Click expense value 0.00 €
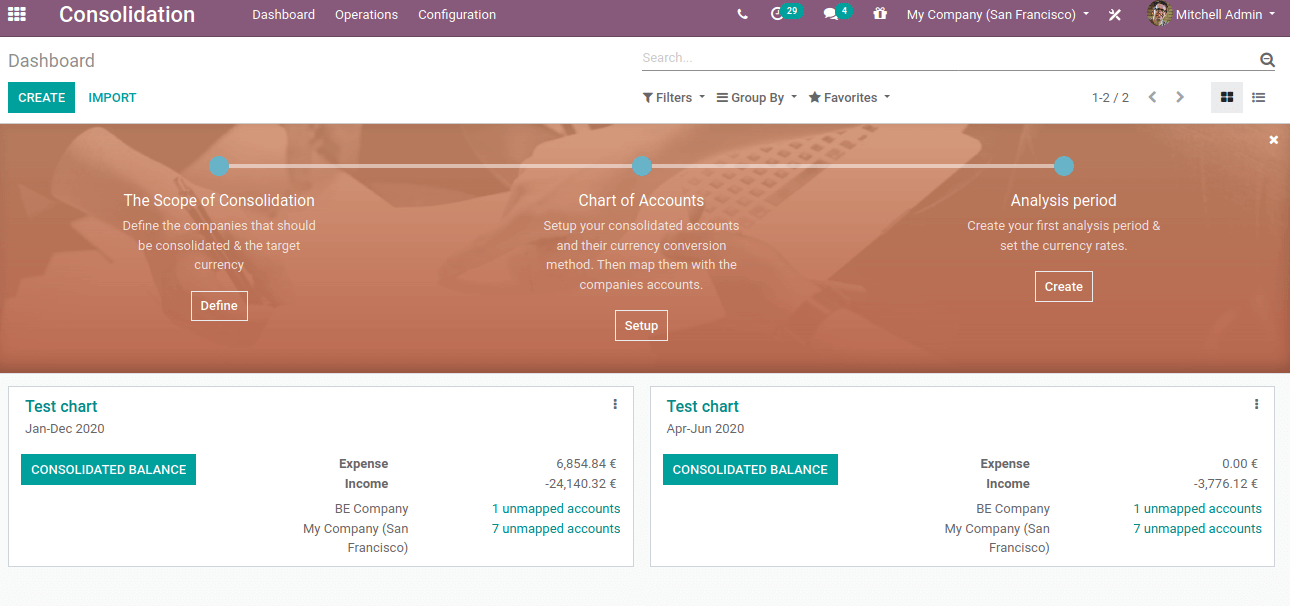The height and width of the screenshot is (606, 1290). click(x=1240, y=464)
